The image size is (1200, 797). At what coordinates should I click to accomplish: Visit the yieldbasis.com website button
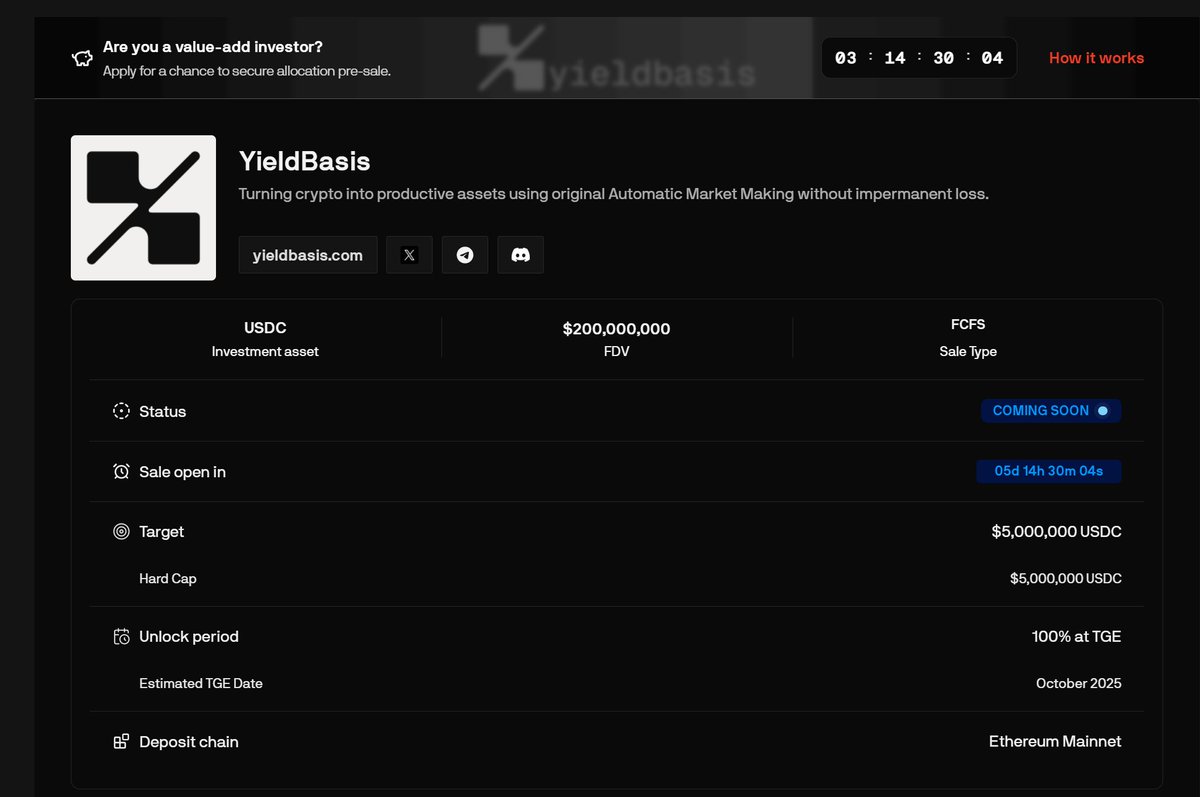pos(308,255)
